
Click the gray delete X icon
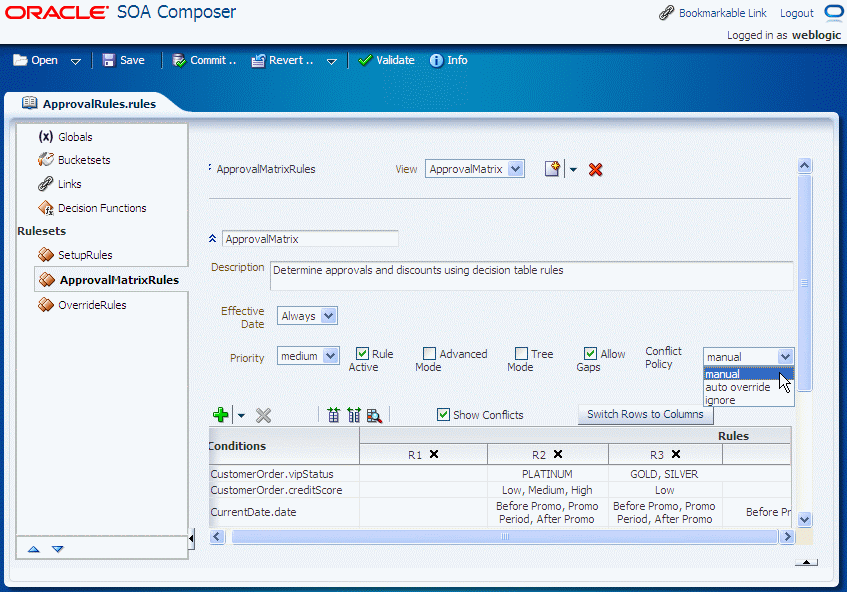click(x=263, y=415)
